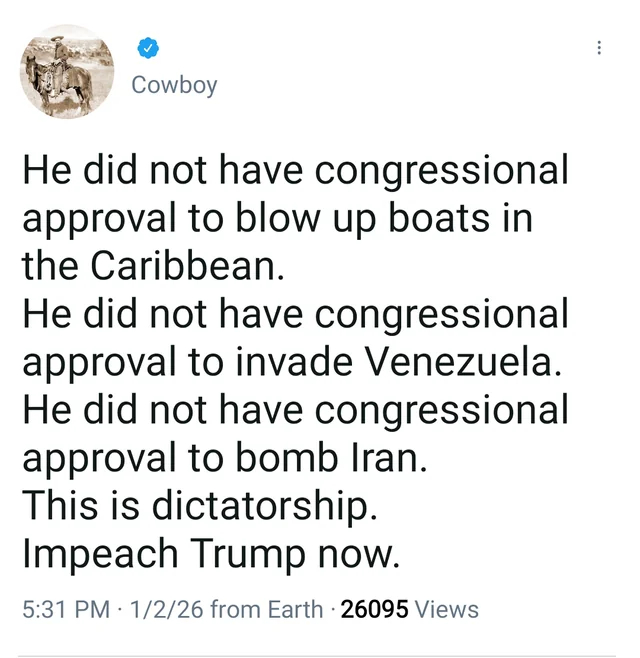This screenshot has width=640, height=658.
Task: Open the three-dot more options menu
Action: point(599,47)
